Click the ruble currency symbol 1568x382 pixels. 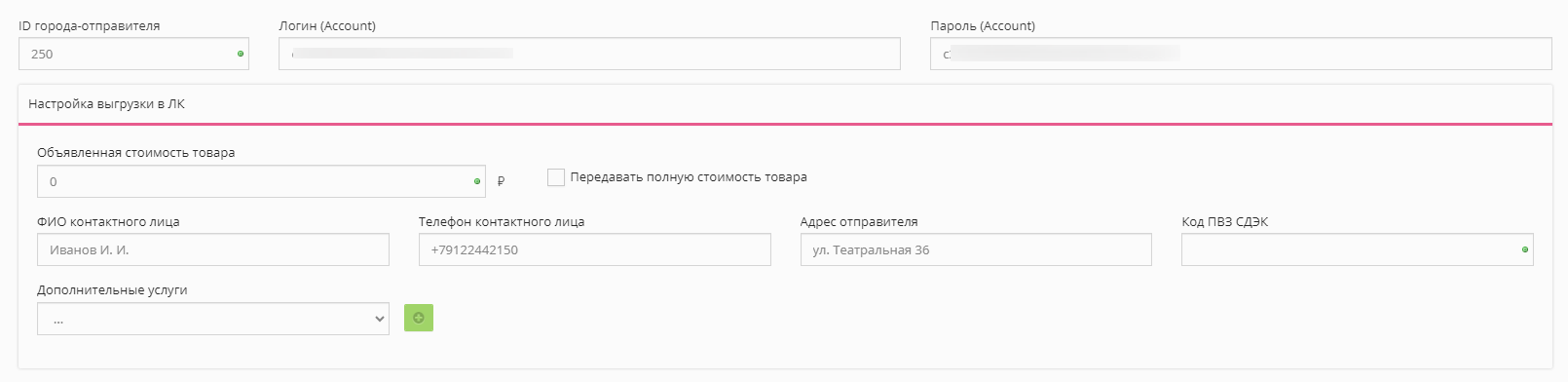pos(501,181)
